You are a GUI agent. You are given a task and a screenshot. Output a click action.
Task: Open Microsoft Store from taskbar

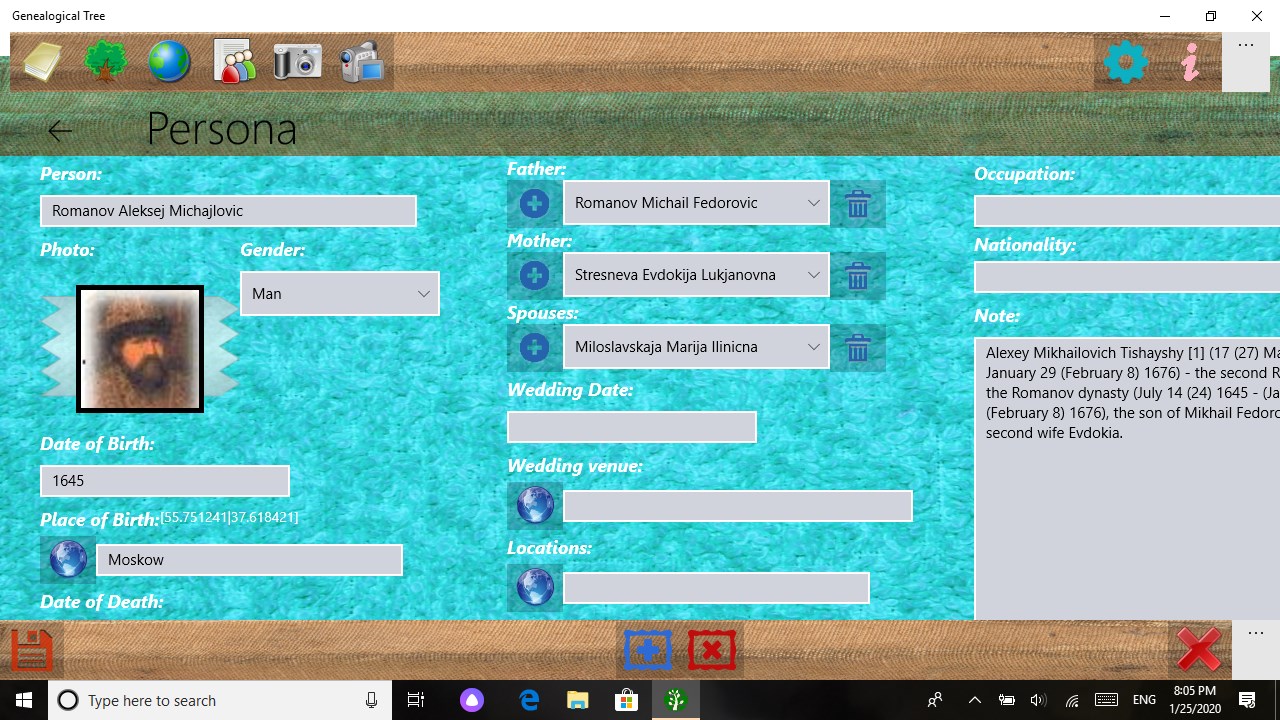point(626,700)
